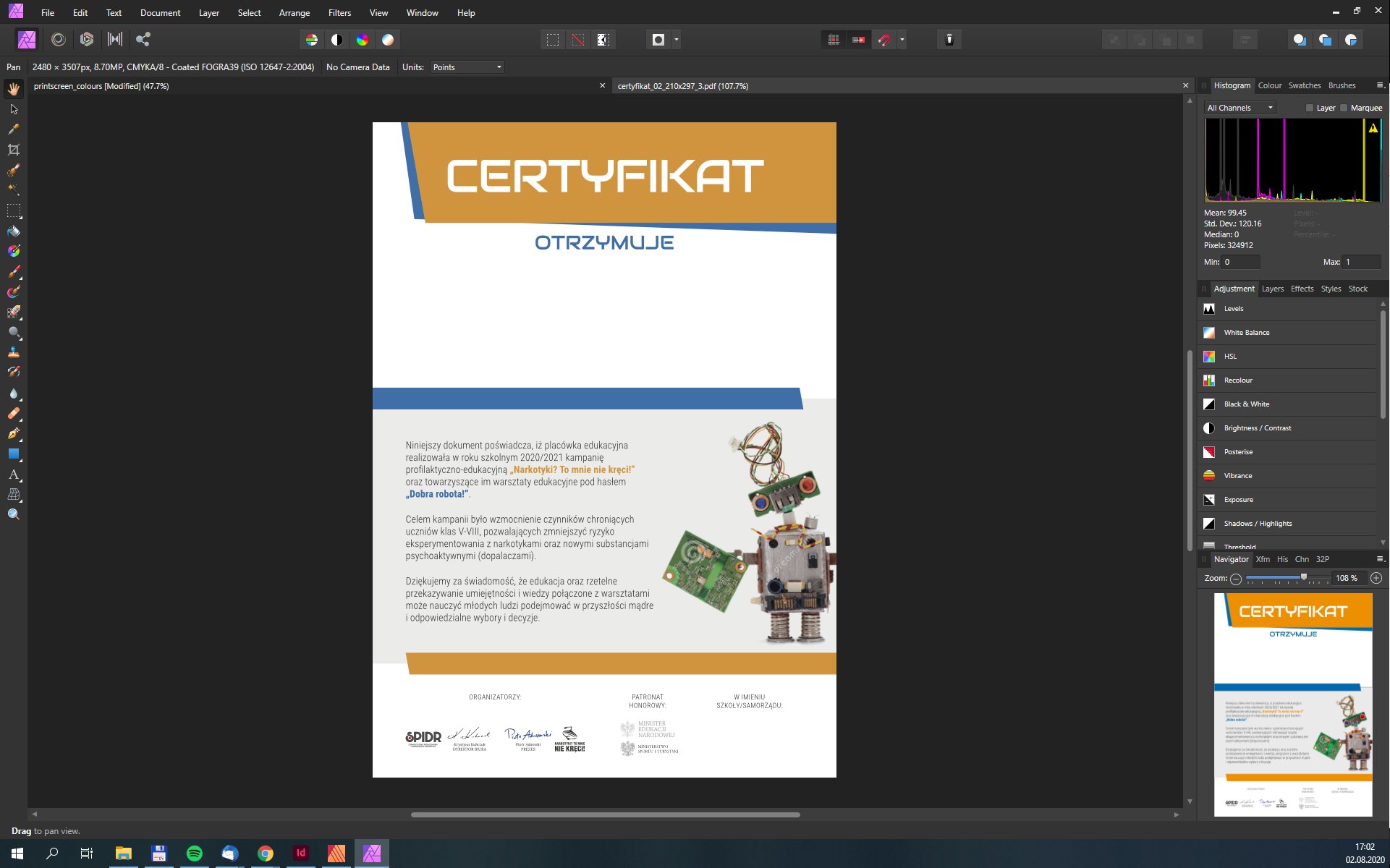Switch to Develop Persona
This screenshot has height=868, width=1390.
(x=87, y=40)
